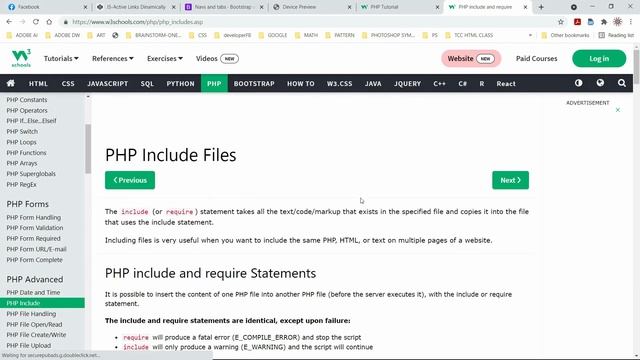Open Chrome three-dot menu

click(x=631, y=22)
